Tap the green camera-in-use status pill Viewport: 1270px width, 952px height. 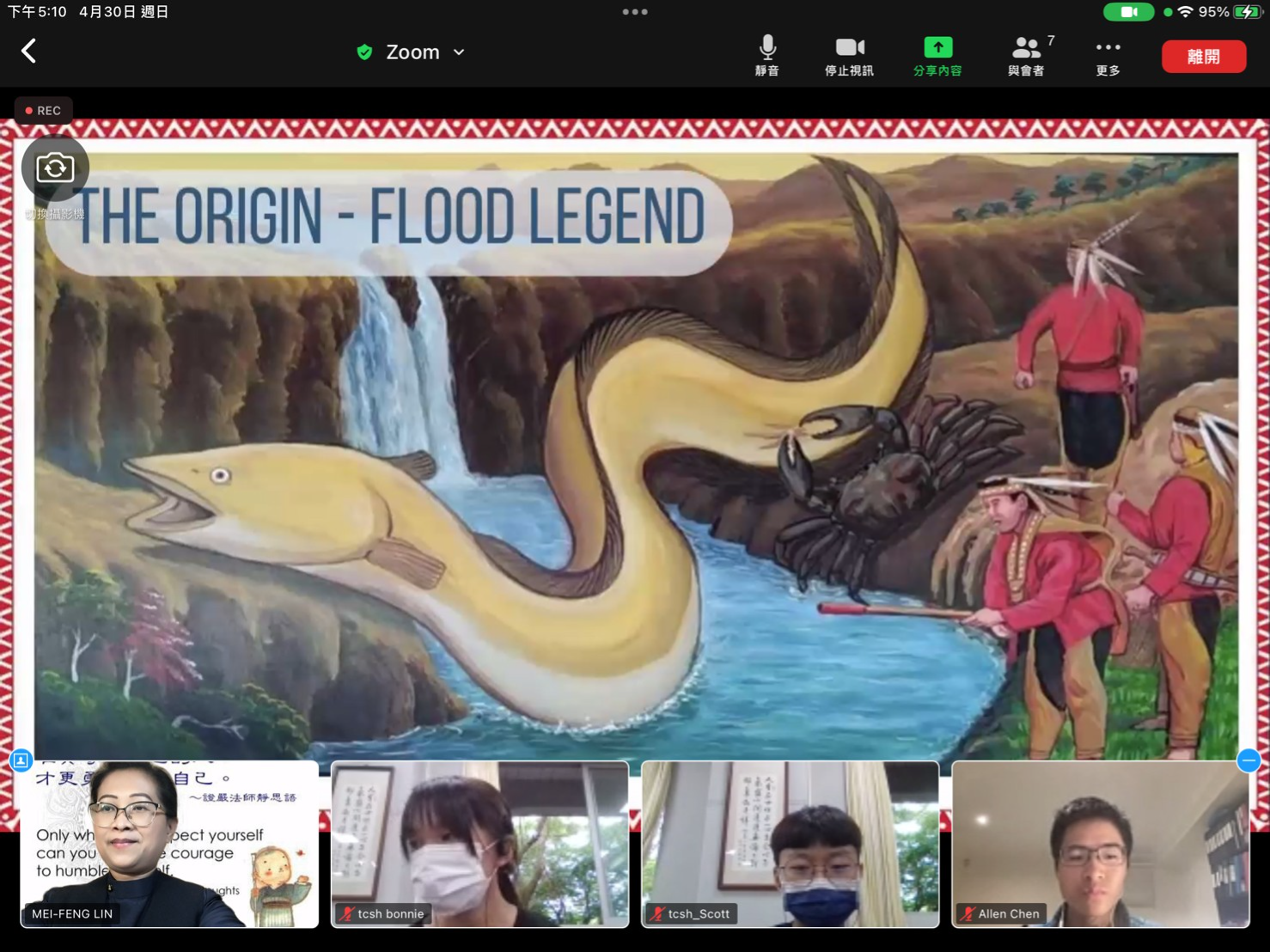(1127, 12)
